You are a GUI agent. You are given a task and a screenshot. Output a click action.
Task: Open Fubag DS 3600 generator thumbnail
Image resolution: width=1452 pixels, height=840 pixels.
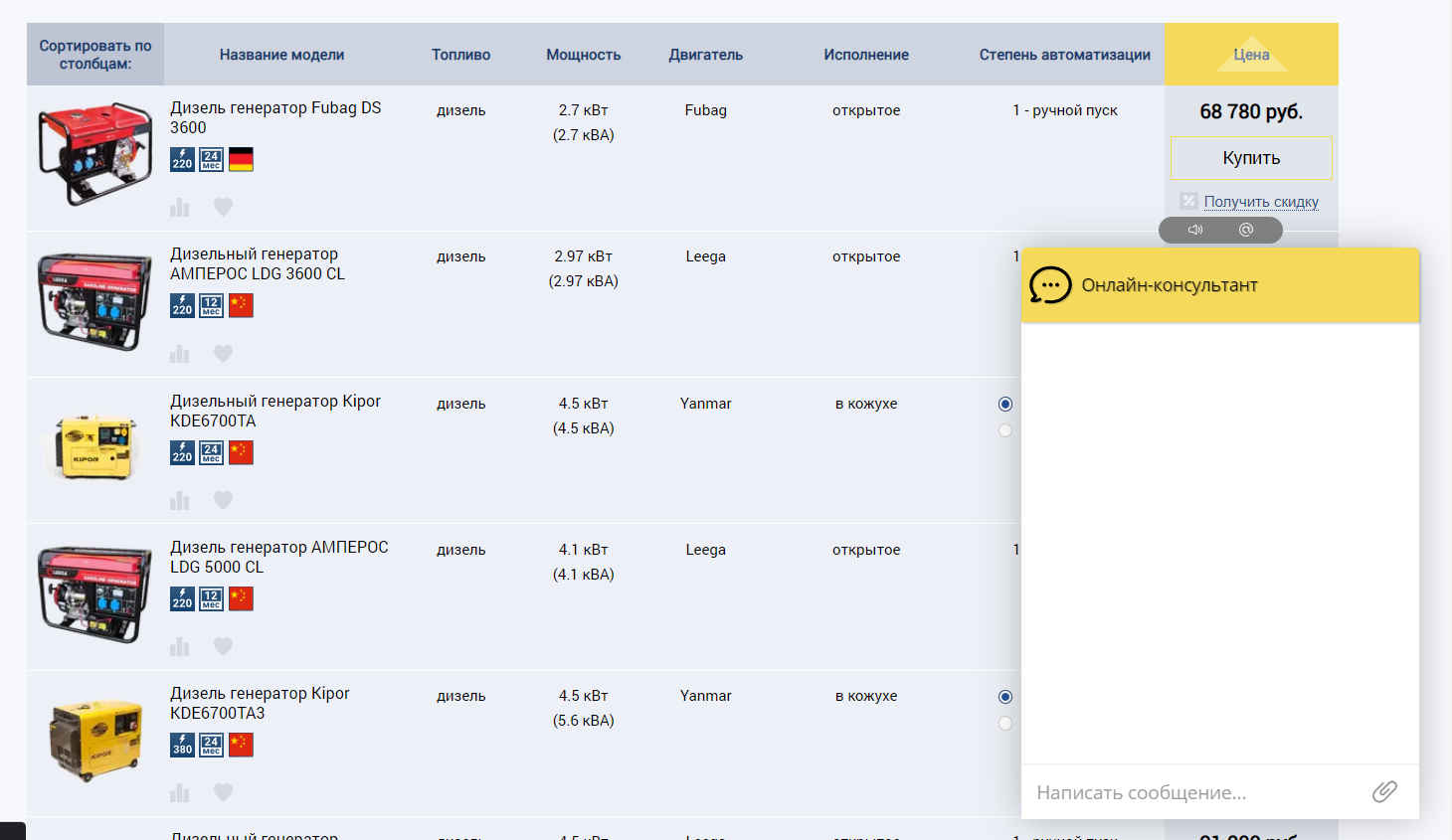coord(94,153)
